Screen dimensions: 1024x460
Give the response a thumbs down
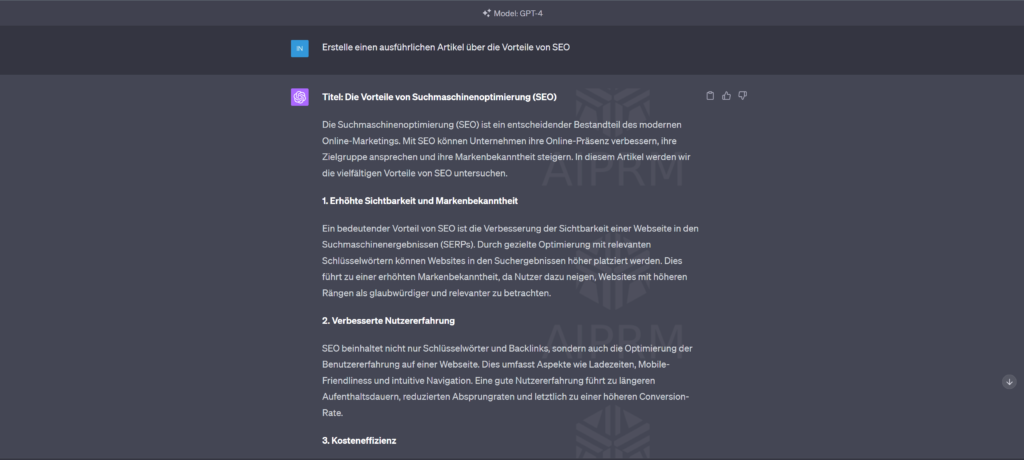coord(743,96)
